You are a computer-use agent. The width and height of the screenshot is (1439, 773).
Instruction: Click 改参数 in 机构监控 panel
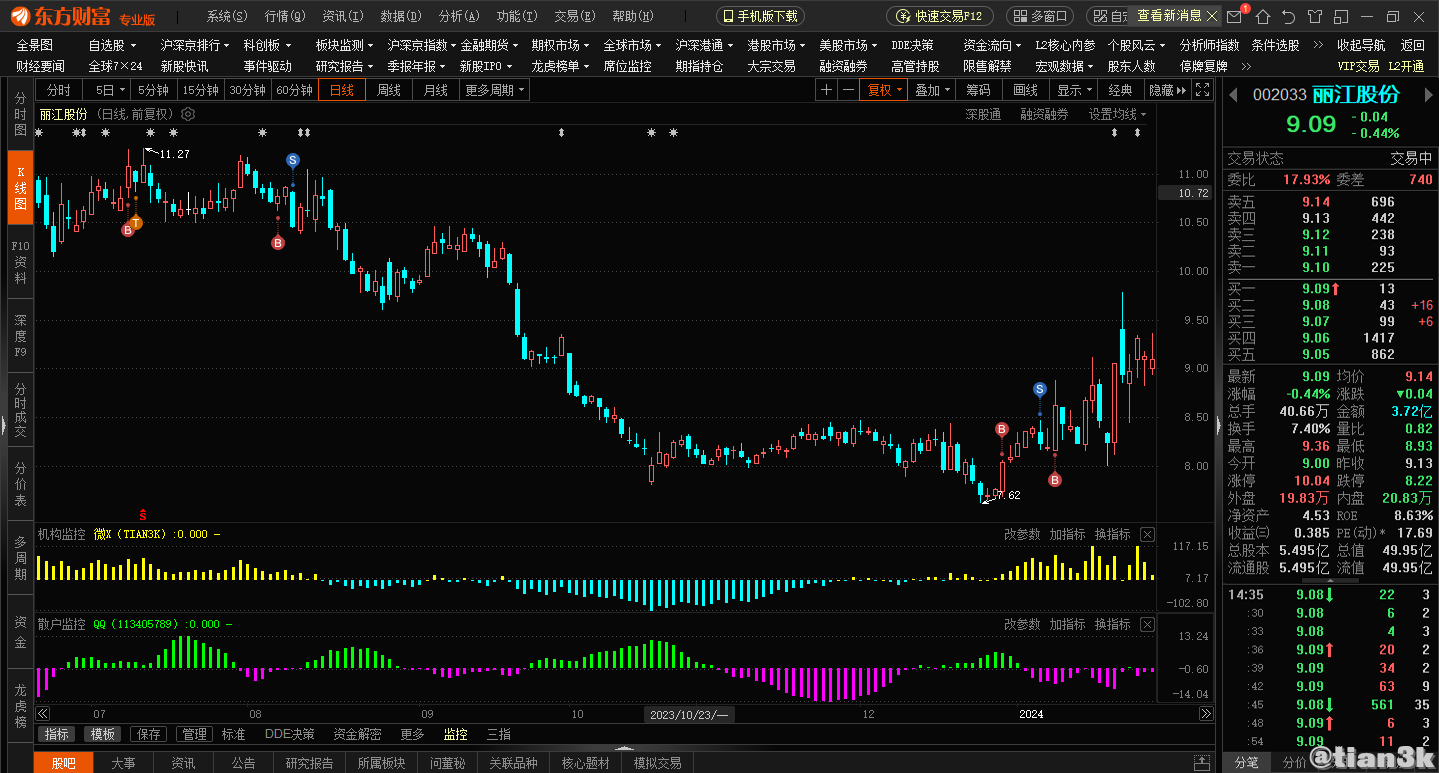click(1022, 535)
